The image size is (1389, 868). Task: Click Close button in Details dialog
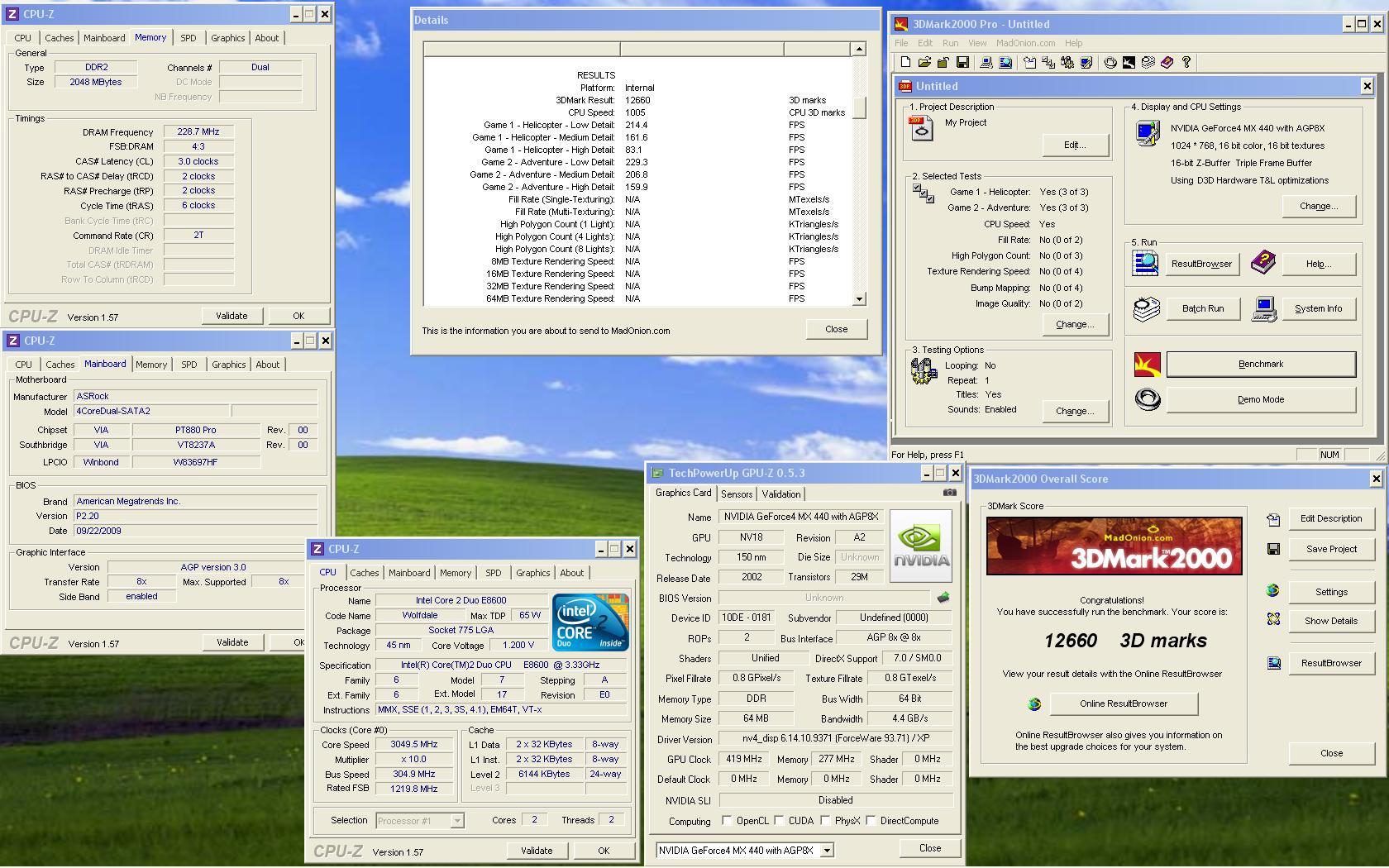836,329
